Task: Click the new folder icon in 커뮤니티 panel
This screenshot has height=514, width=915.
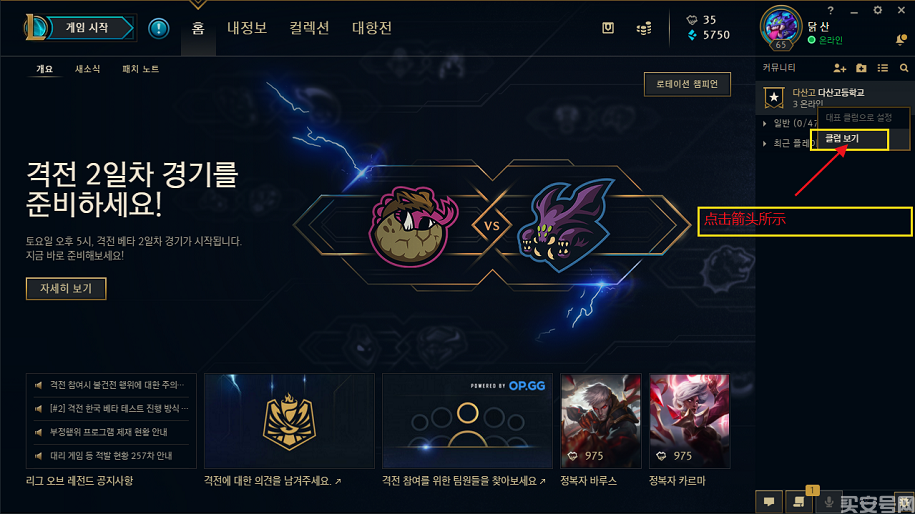Action: coord(861,68)
